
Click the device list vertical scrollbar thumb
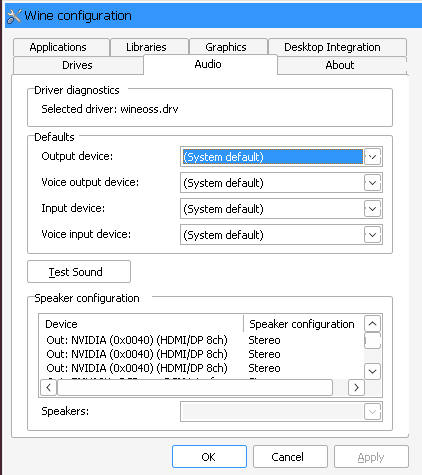coord(373,341)
